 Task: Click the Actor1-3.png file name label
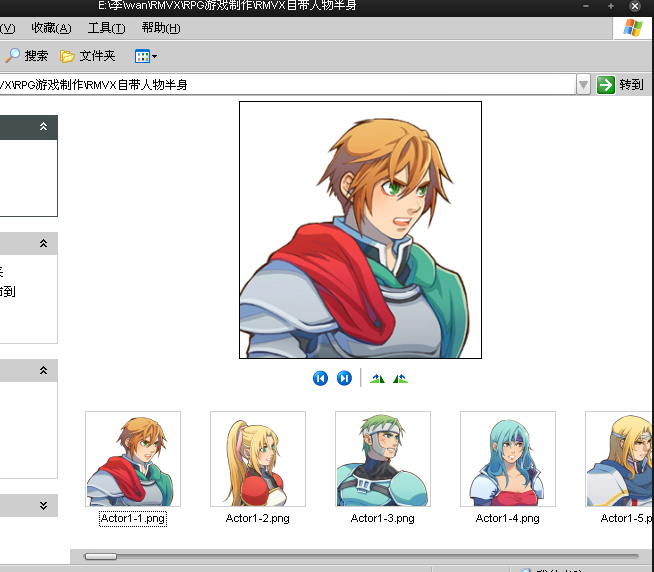382,519
